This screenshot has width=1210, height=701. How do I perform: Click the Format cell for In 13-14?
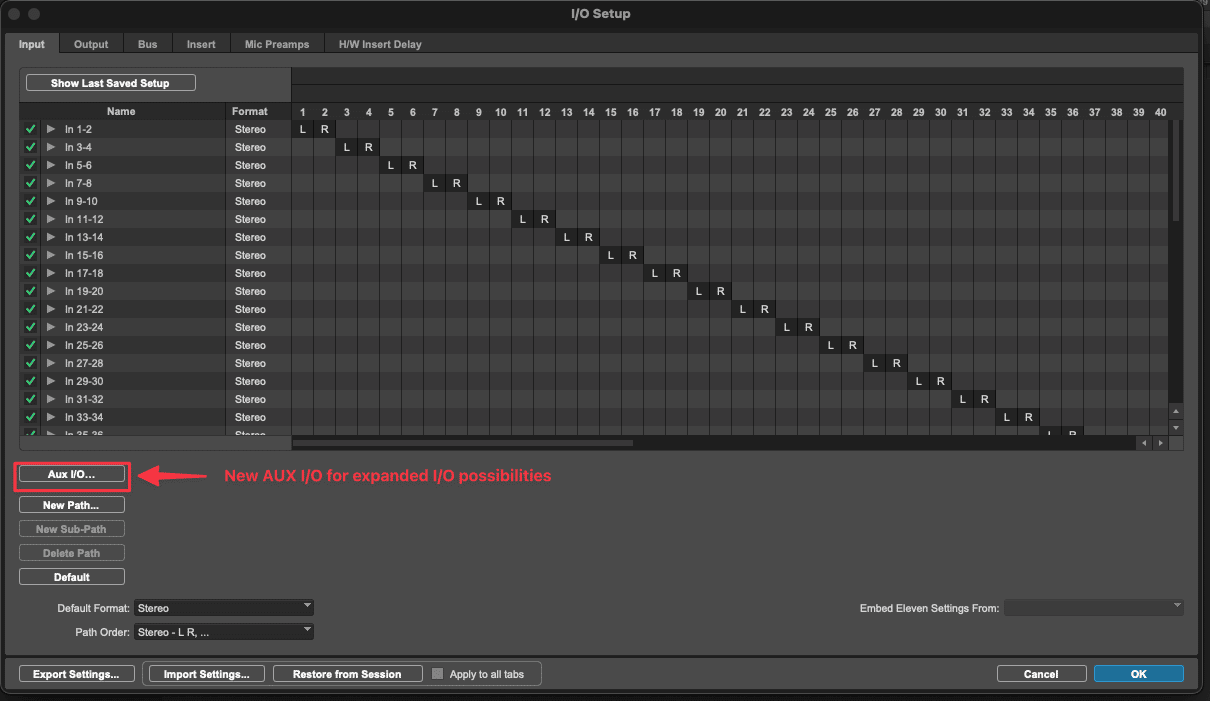(250, 237)
